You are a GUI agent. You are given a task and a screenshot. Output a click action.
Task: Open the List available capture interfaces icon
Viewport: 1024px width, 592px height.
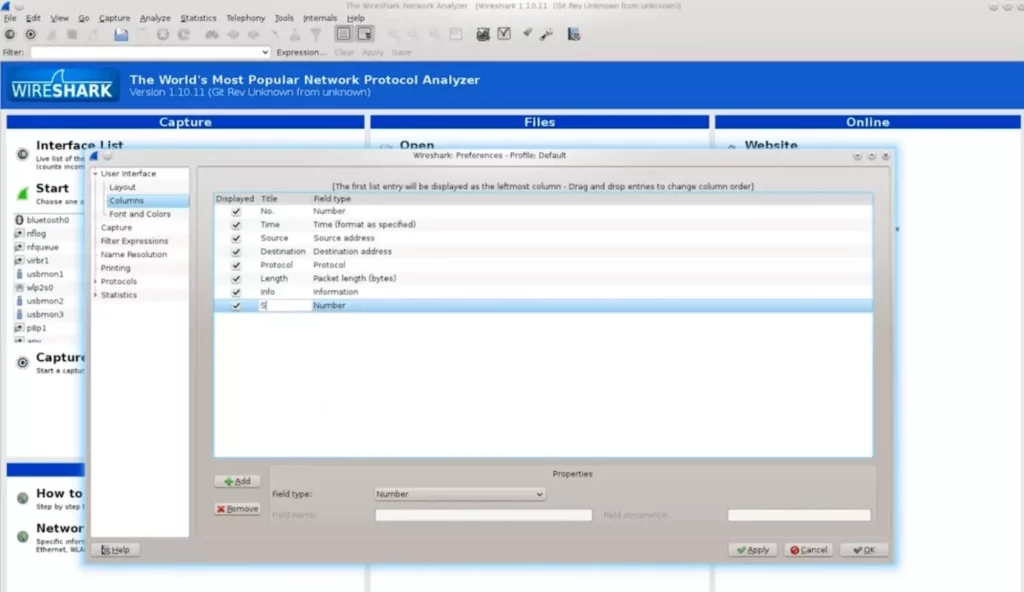click(x=8, y=35)
